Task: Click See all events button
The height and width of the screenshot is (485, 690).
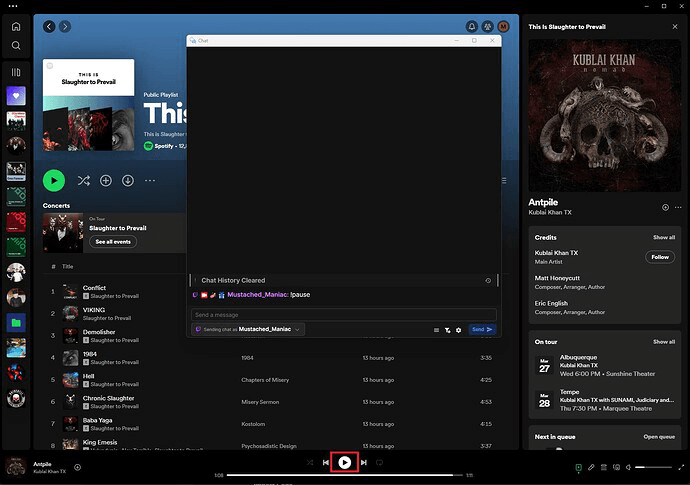Action: [113, 242]
